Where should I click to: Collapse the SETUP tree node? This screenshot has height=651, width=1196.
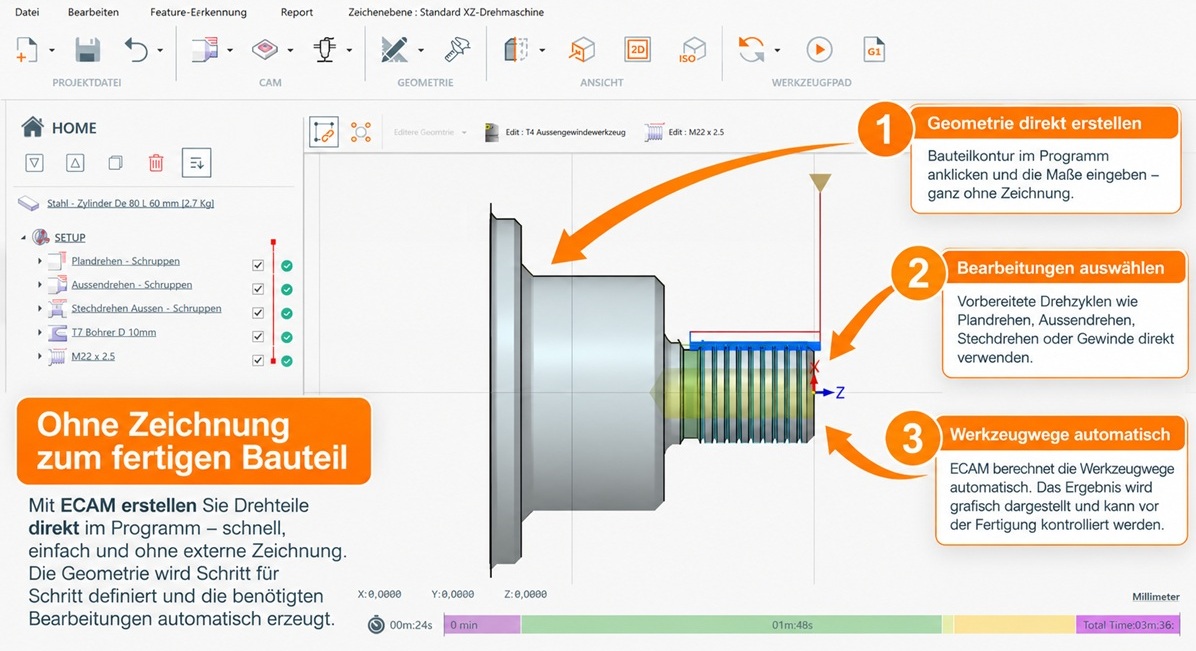pyautogui.click(x=23, y=238)
